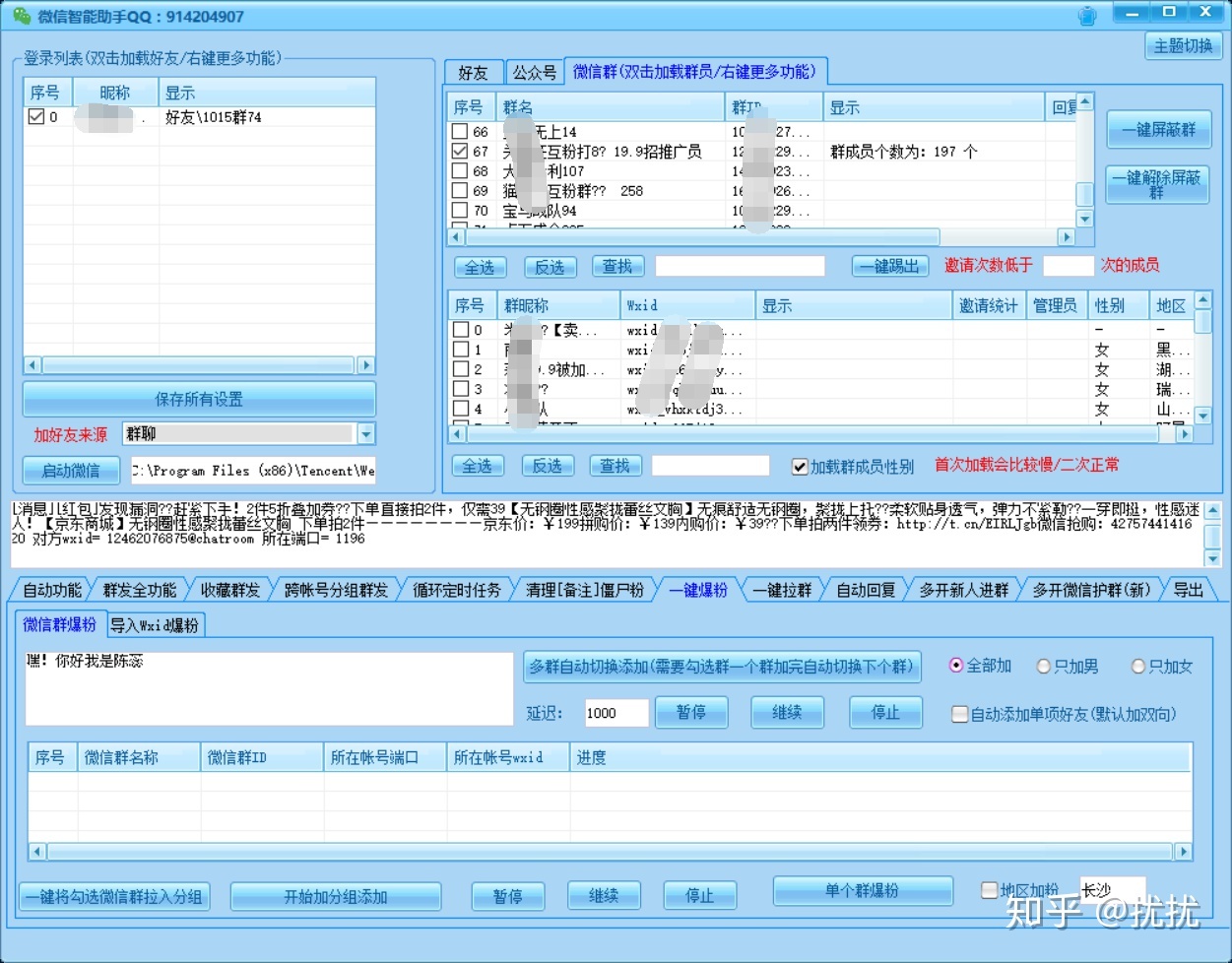Image resolution: width=1232 pixels, height=963 pixels.
Task: Click the penguin QQ icon in title bar
Action: tap(1087, 16)
